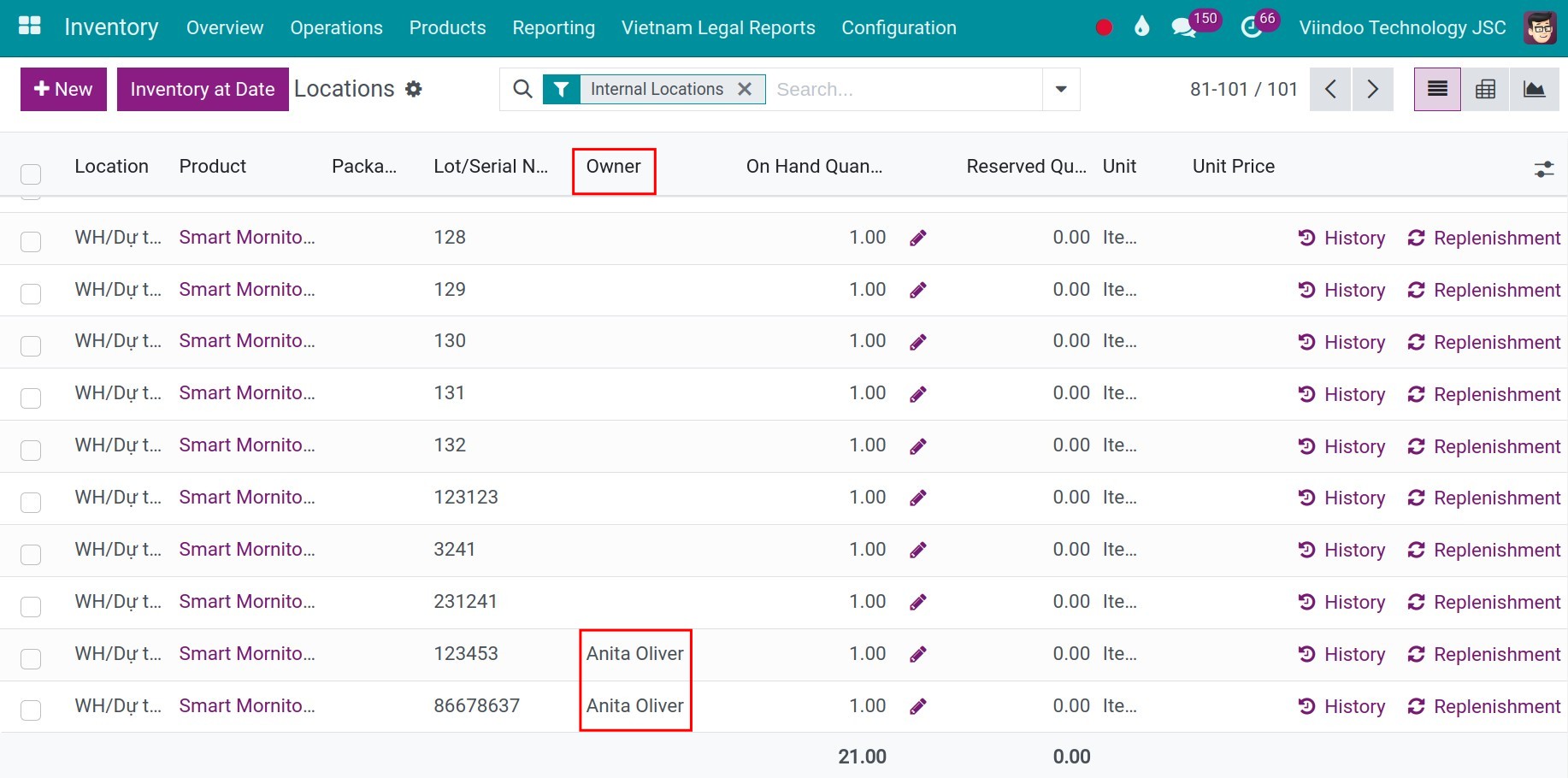
Task: Open Operations menu
Action: click(x=336, y=27)
